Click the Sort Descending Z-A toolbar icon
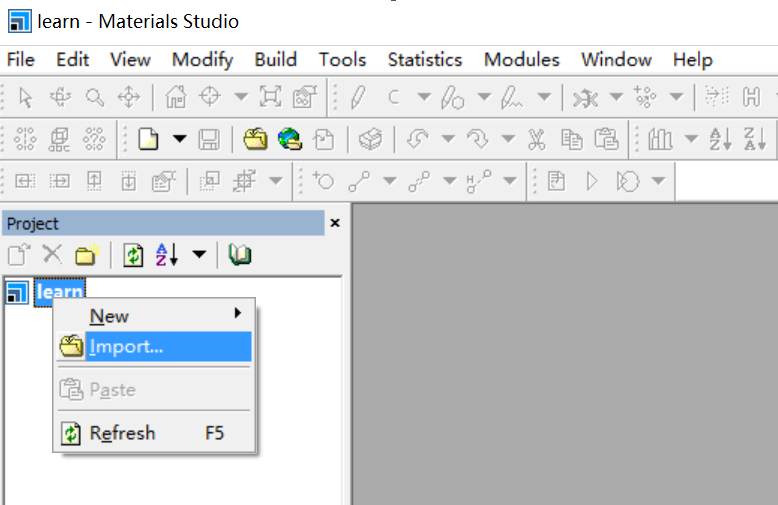778x505 pixels. (755, 139)
